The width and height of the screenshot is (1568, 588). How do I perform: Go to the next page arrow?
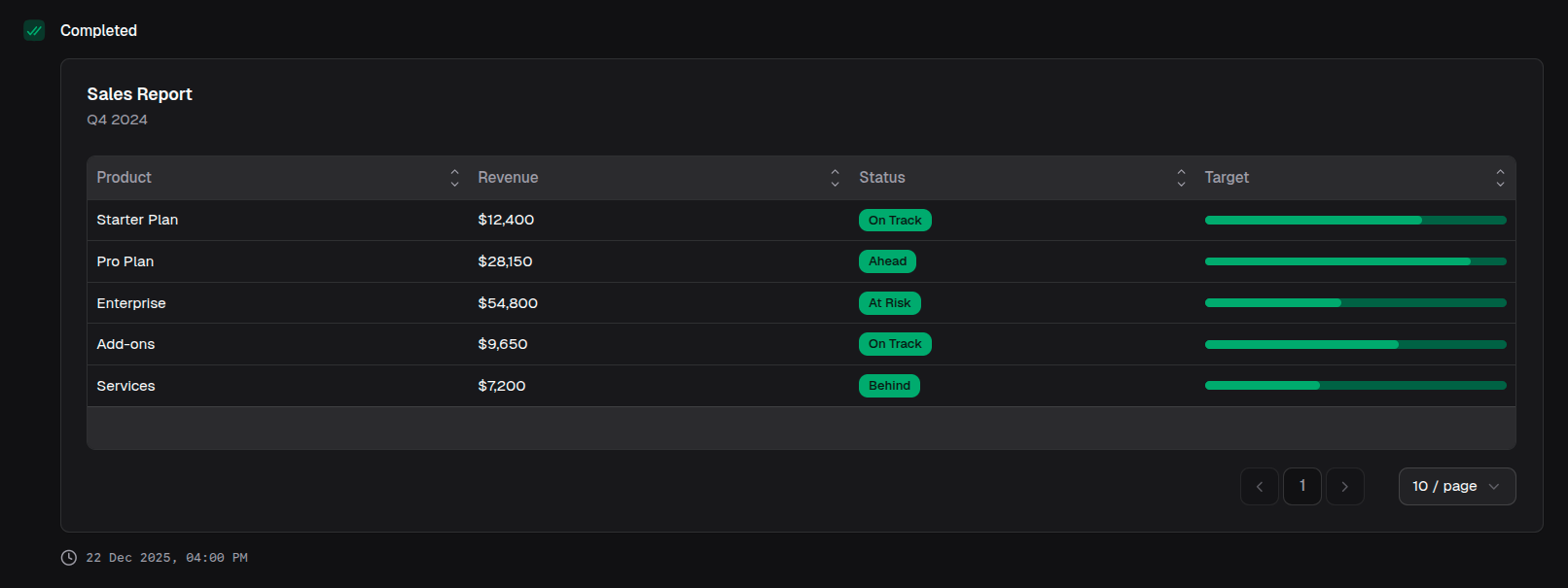[x=1344, y=487]
